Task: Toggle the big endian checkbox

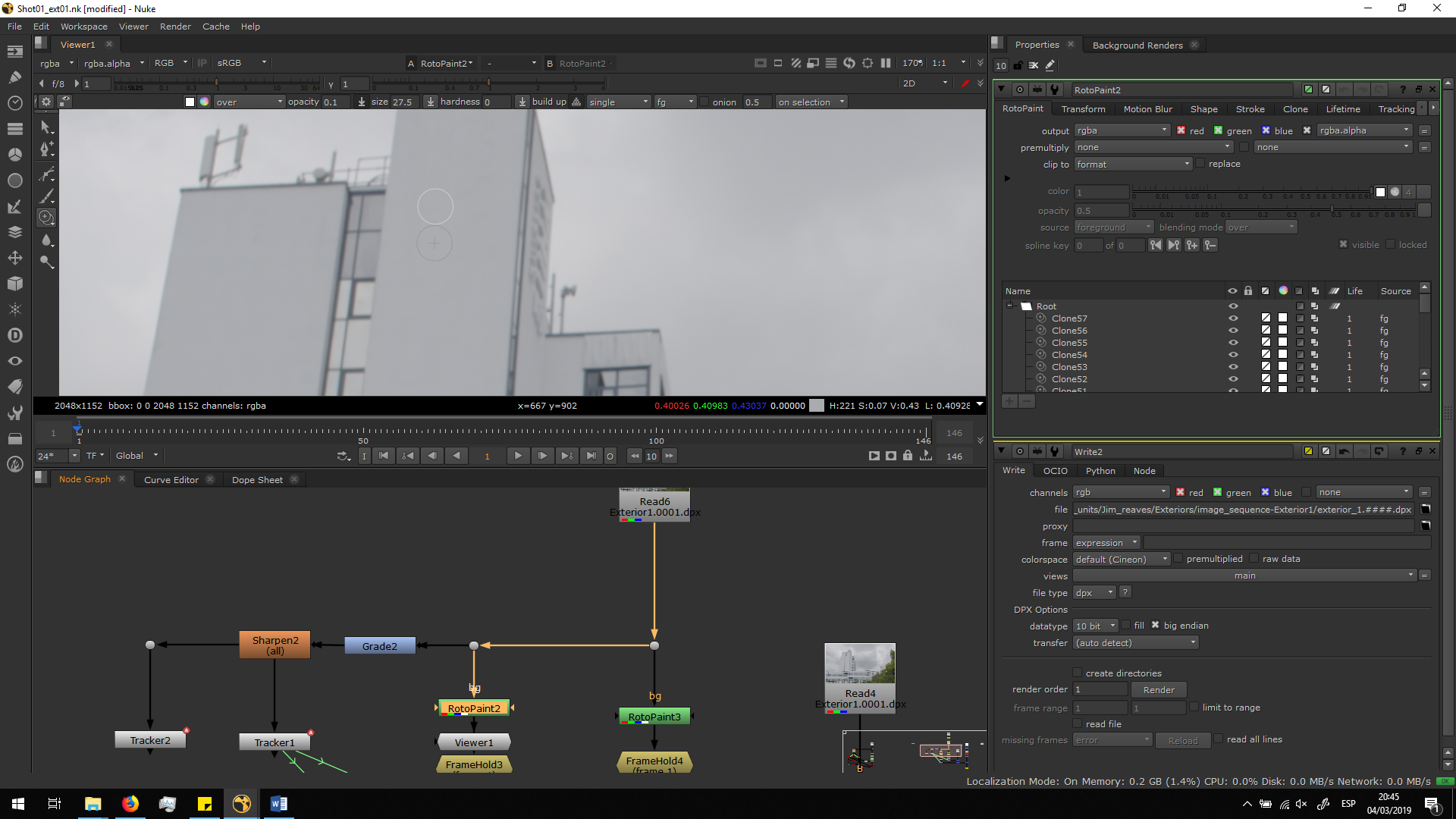Action: [1155, 626]
